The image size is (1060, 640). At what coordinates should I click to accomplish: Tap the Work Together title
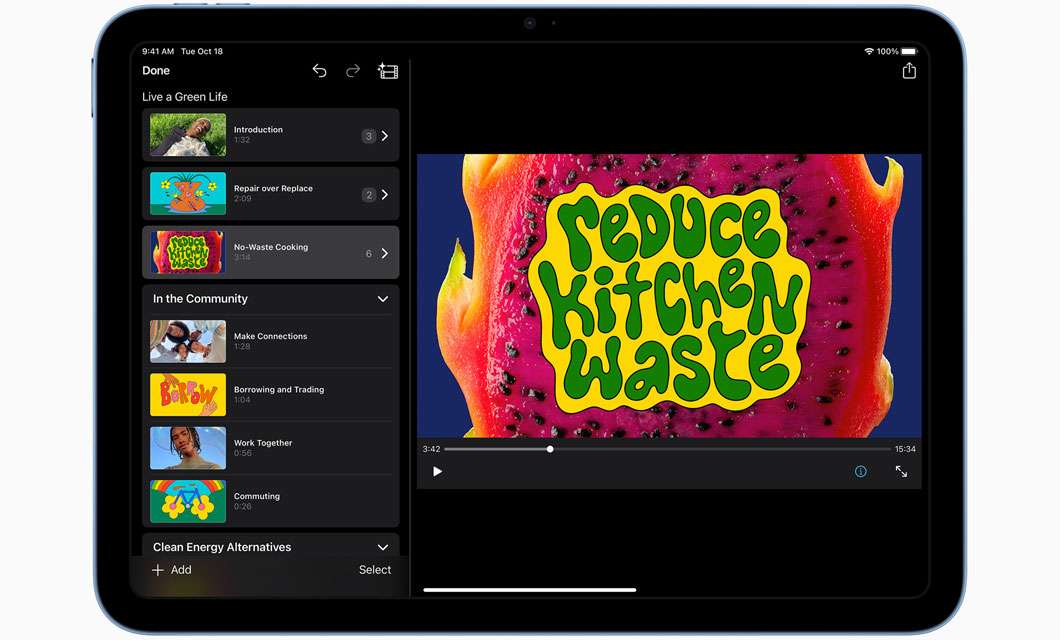pyautogui.click(x=263, y=443)
